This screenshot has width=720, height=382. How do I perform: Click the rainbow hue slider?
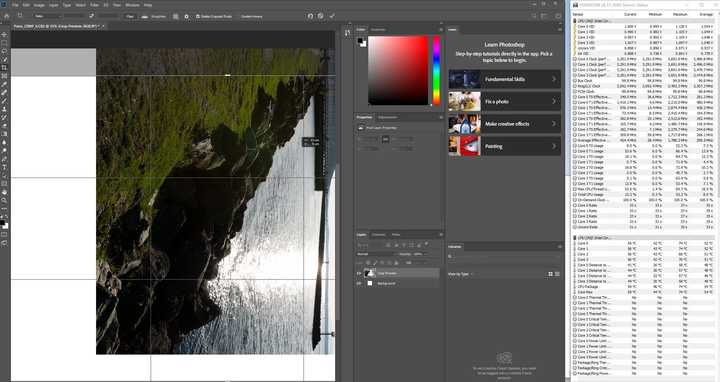[436, 71]
